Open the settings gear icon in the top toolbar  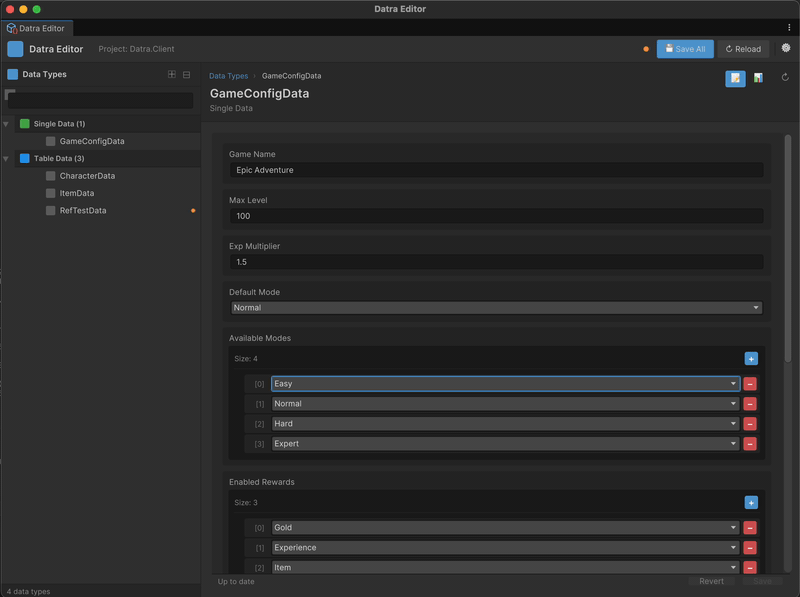pyautogui.click(x=786, y=48)
